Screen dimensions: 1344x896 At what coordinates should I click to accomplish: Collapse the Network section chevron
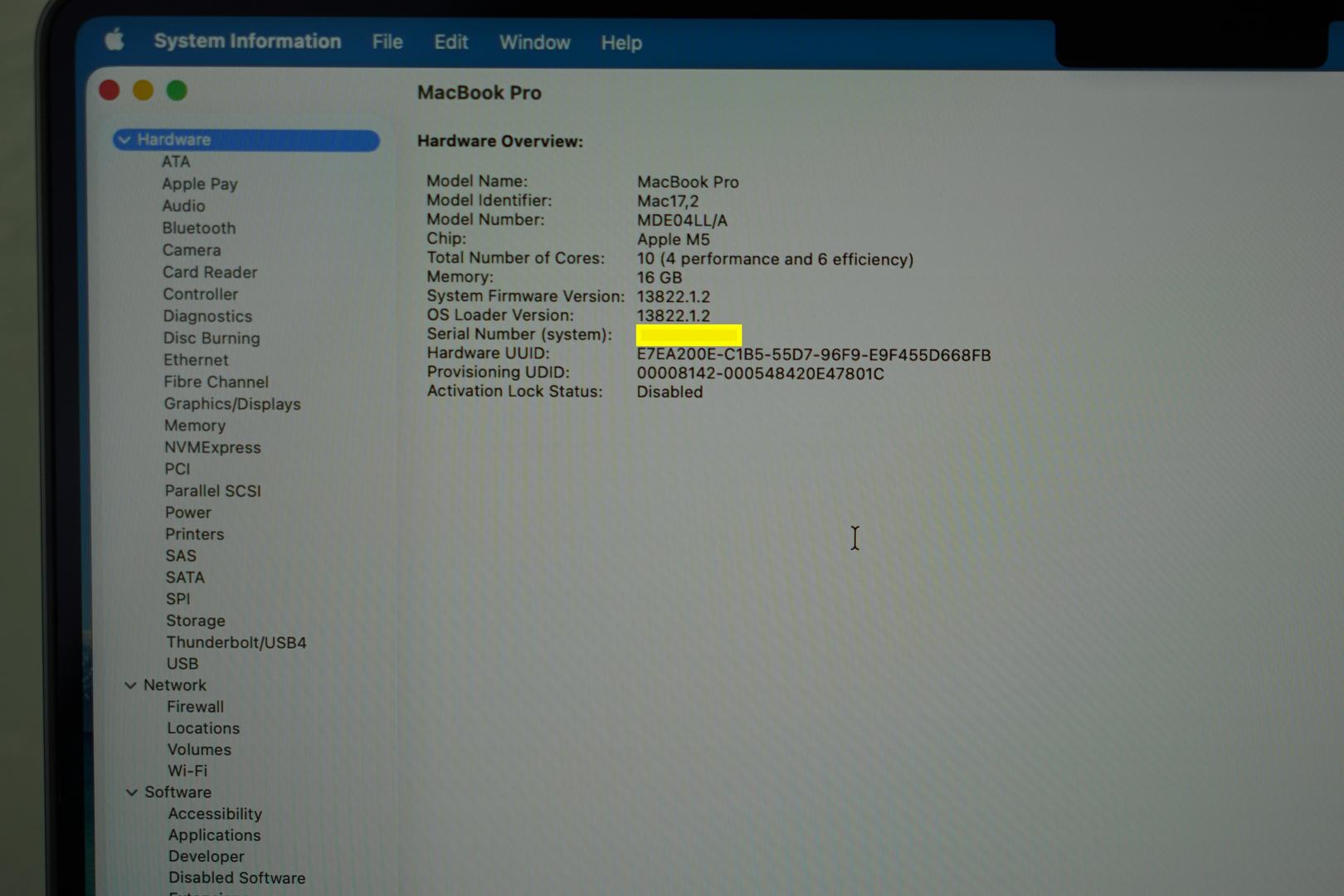130,685
